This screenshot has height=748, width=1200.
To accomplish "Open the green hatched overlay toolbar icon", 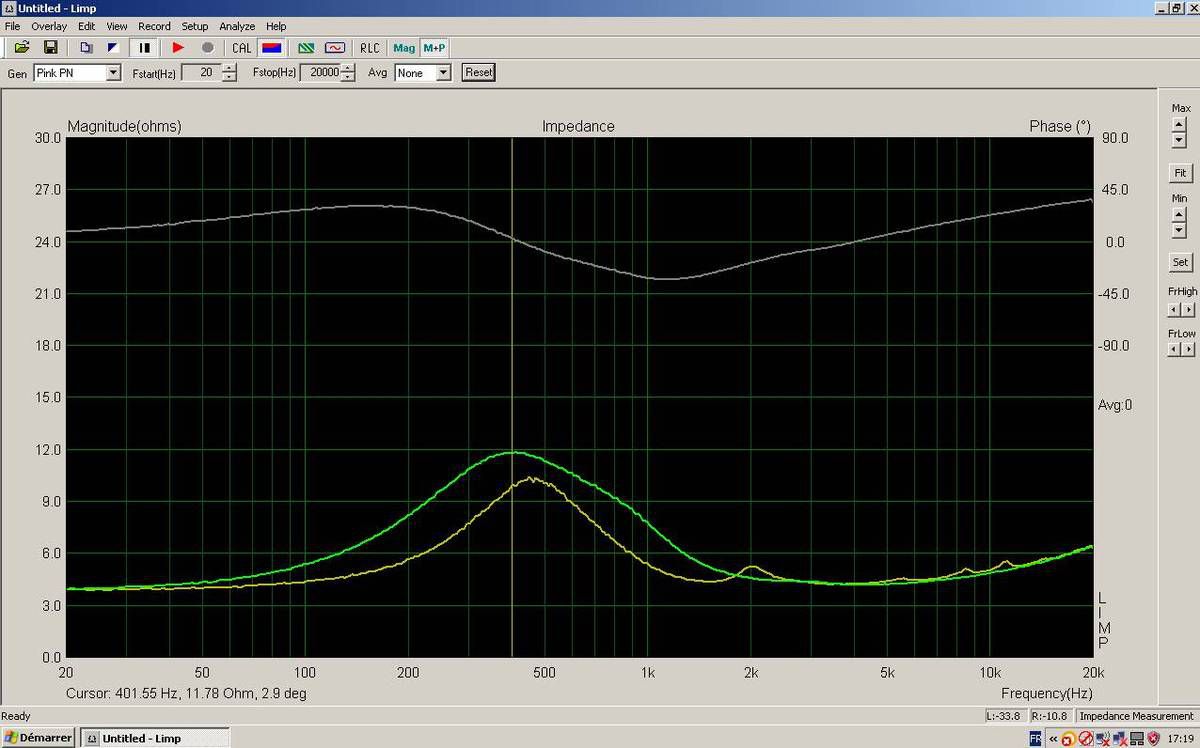I will 307,47.
